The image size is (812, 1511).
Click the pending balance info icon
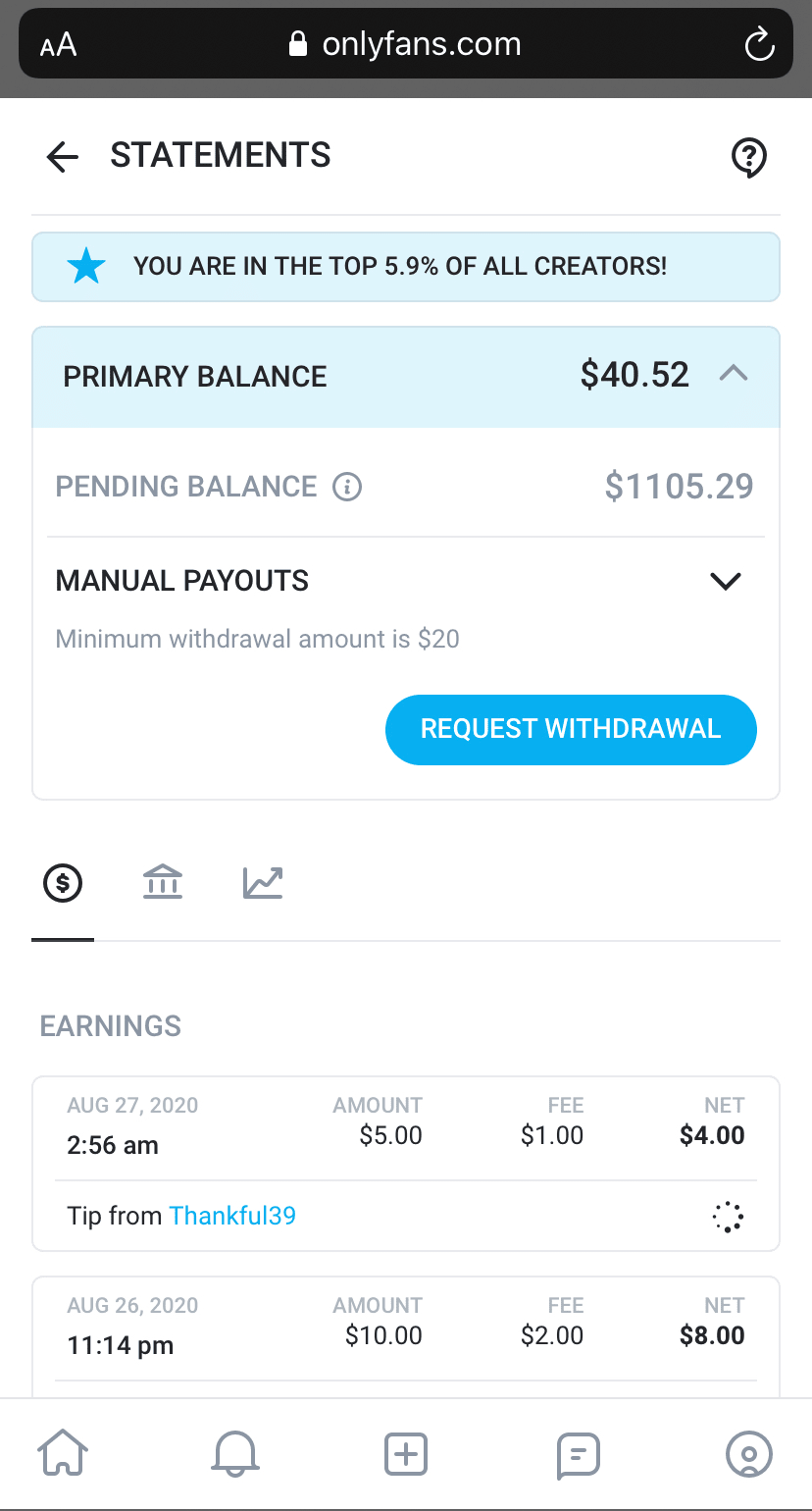(347, 487)
